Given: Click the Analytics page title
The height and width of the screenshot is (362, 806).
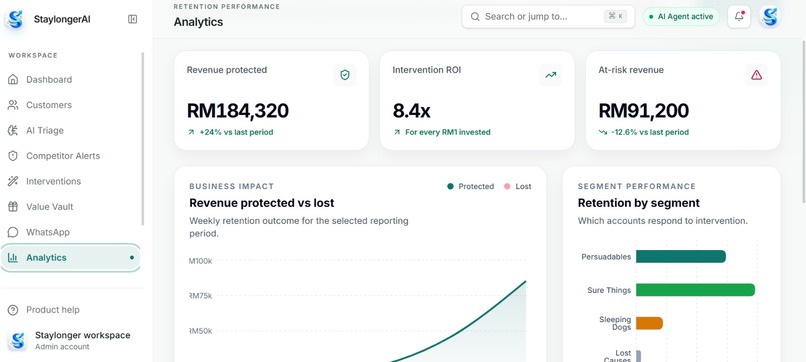Looking at the screenshot, I should (x=198, y=22).
